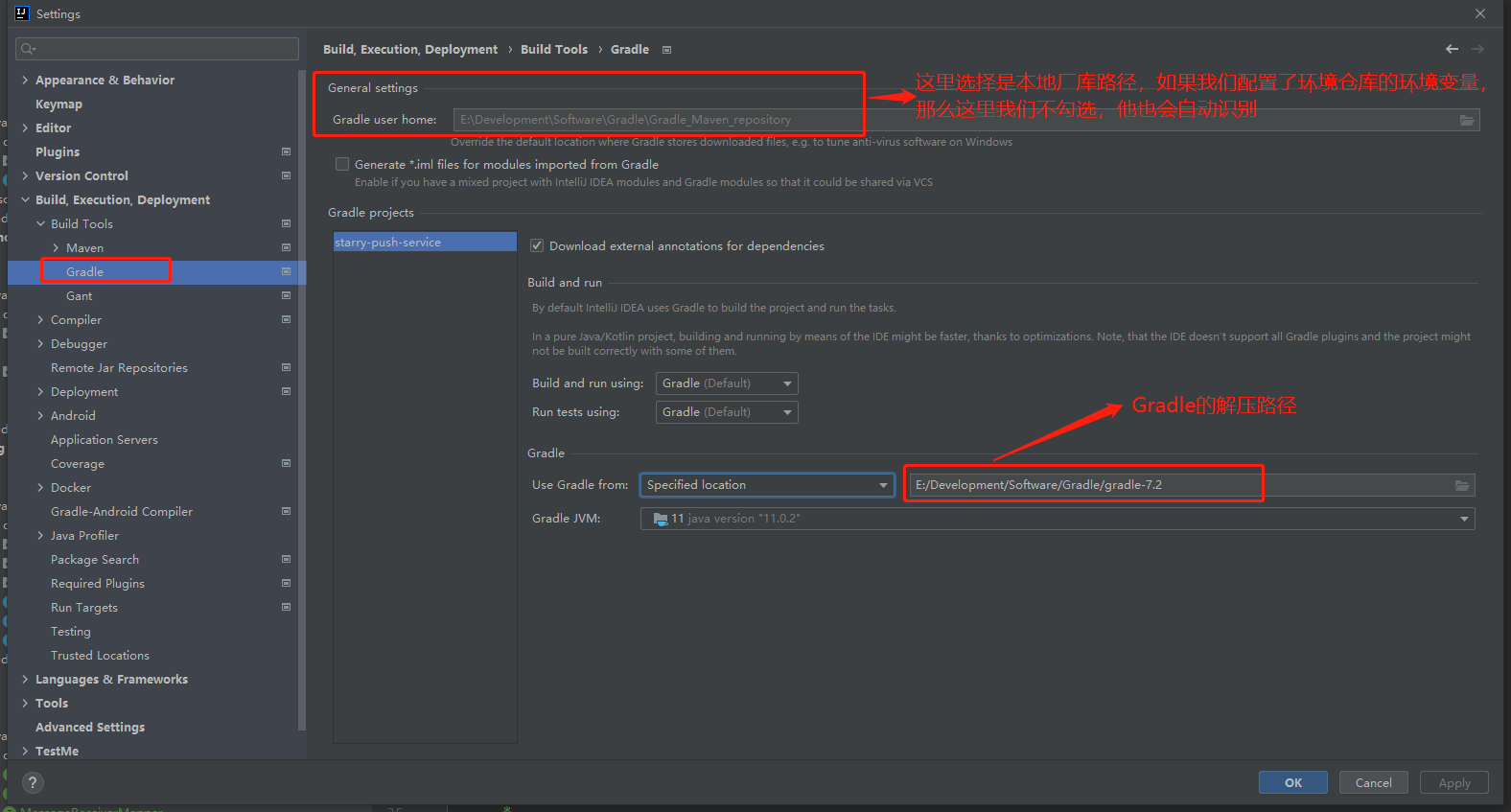Select starry-push-service Gradle project
Image resolution: width=1511 pixels, height=812 pixels.
(x=425, y=243)
